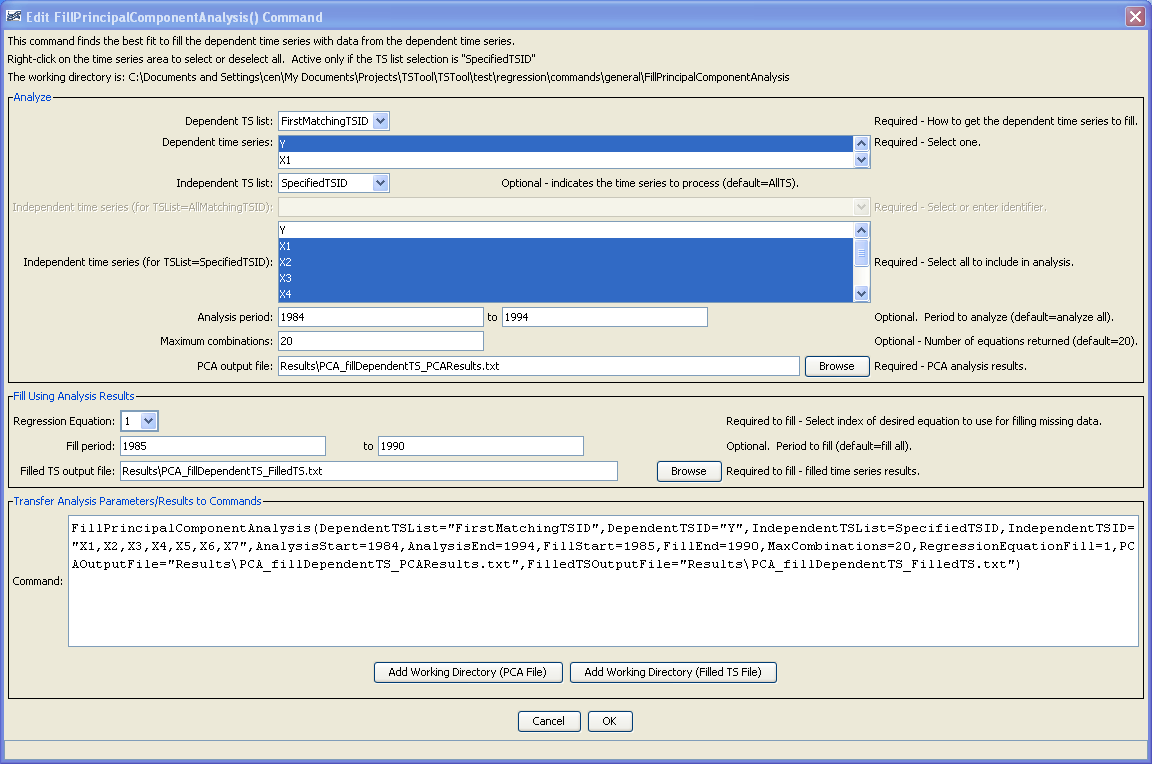This screenshot has width=1152, height=764.
Task: Cancel the command edit
Action: click(548, 721)
